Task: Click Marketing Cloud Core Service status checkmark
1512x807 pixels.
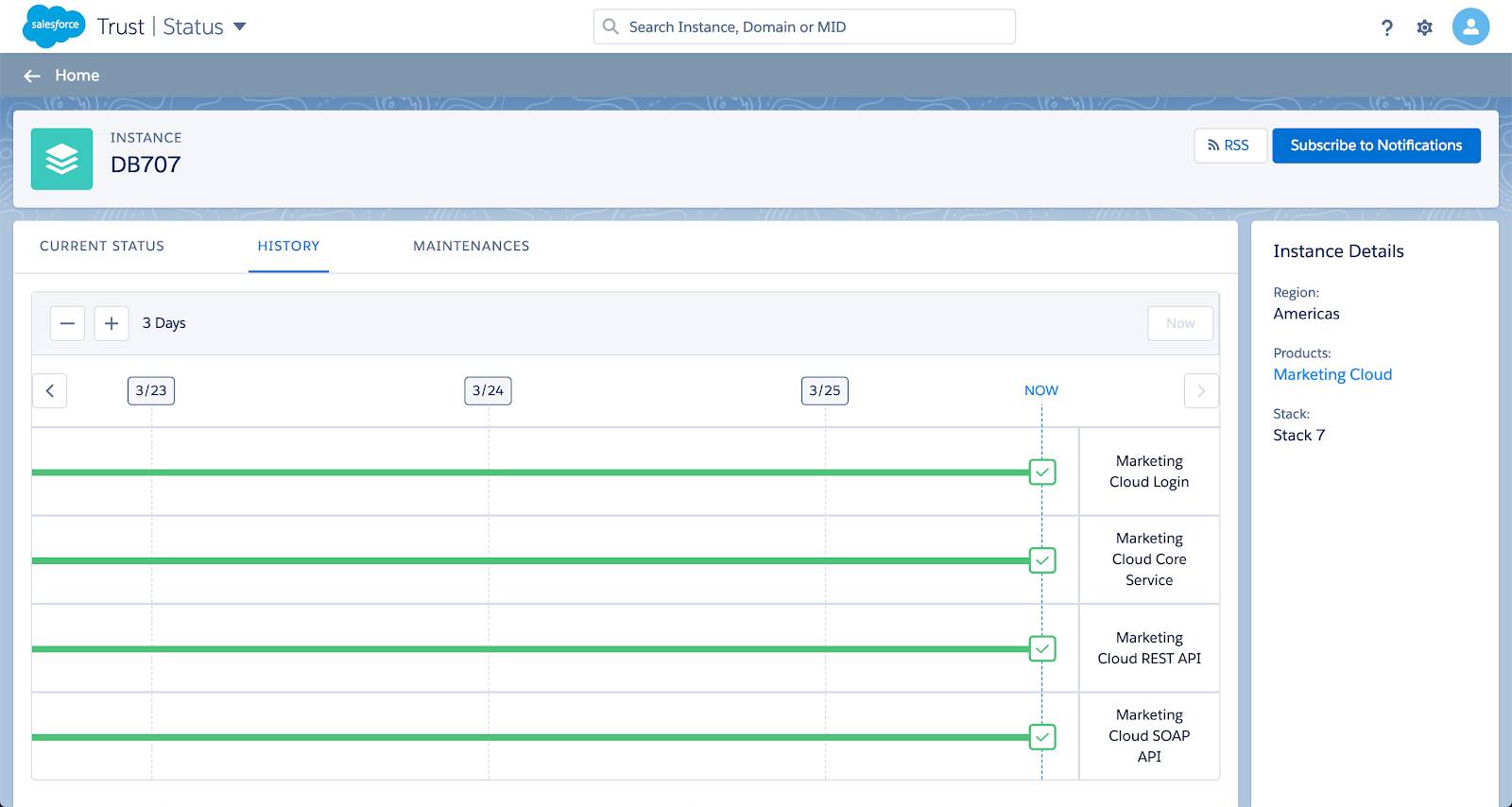Action: tap(1042, 560)
